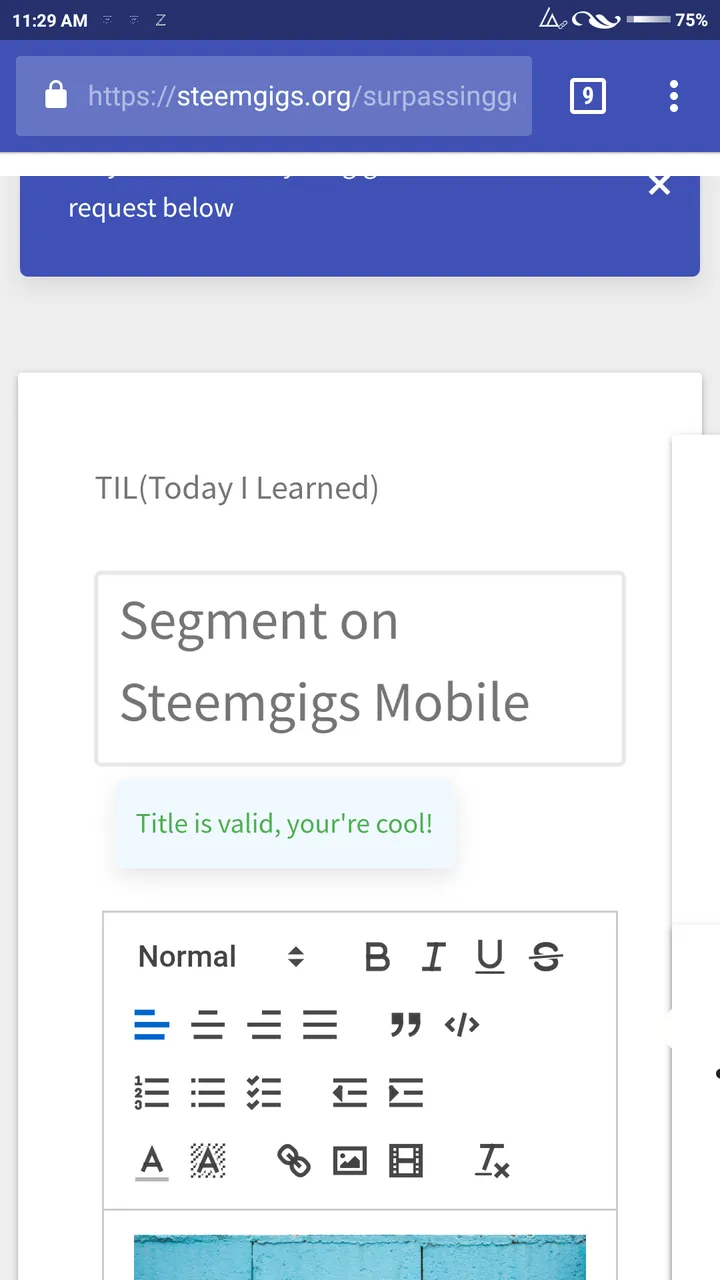Open browser three-dot menu
Screen dimensions: 720x1280
tap(674, 96)
